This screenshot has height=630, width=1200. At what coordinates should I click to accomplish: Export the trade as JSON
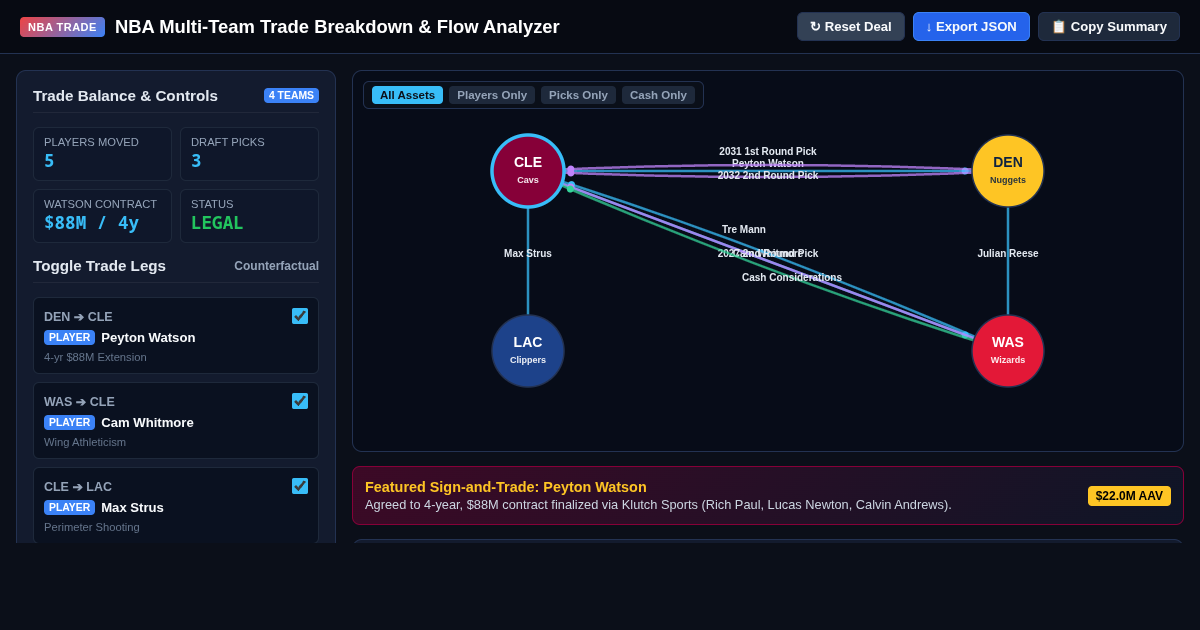(971, 27)
